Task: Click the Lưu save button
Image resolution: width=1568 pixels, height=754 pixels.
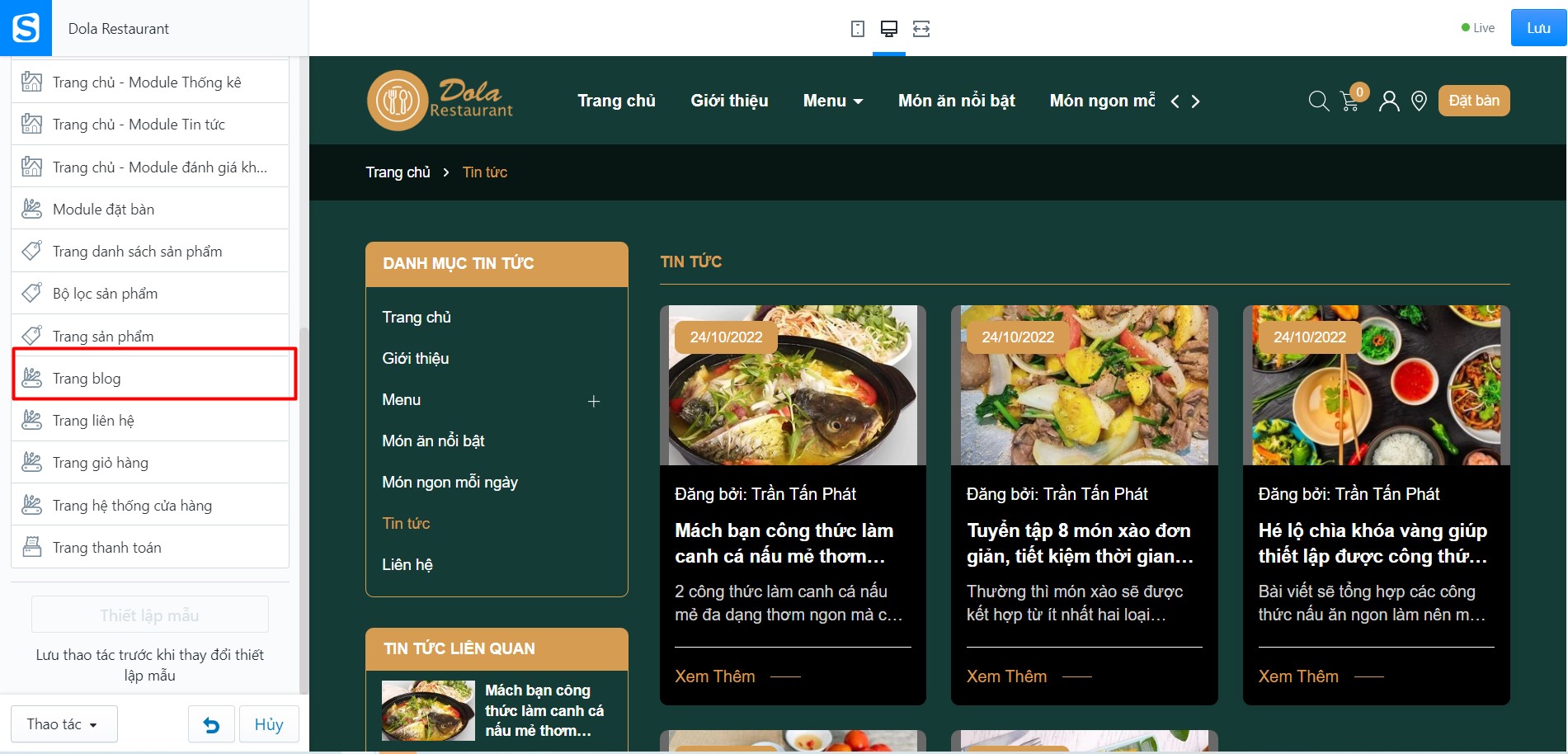Action: coord(1538,28)
